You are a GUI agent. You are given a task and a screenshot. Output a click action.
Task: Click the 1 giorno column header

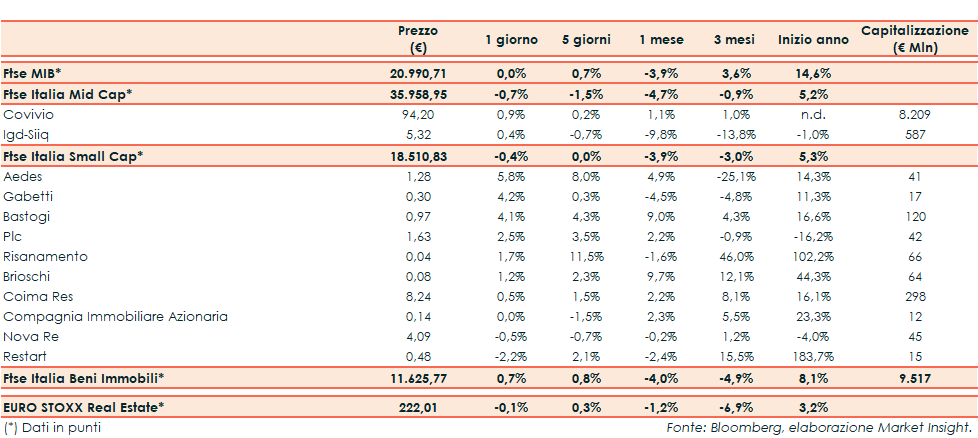(512, 40)
